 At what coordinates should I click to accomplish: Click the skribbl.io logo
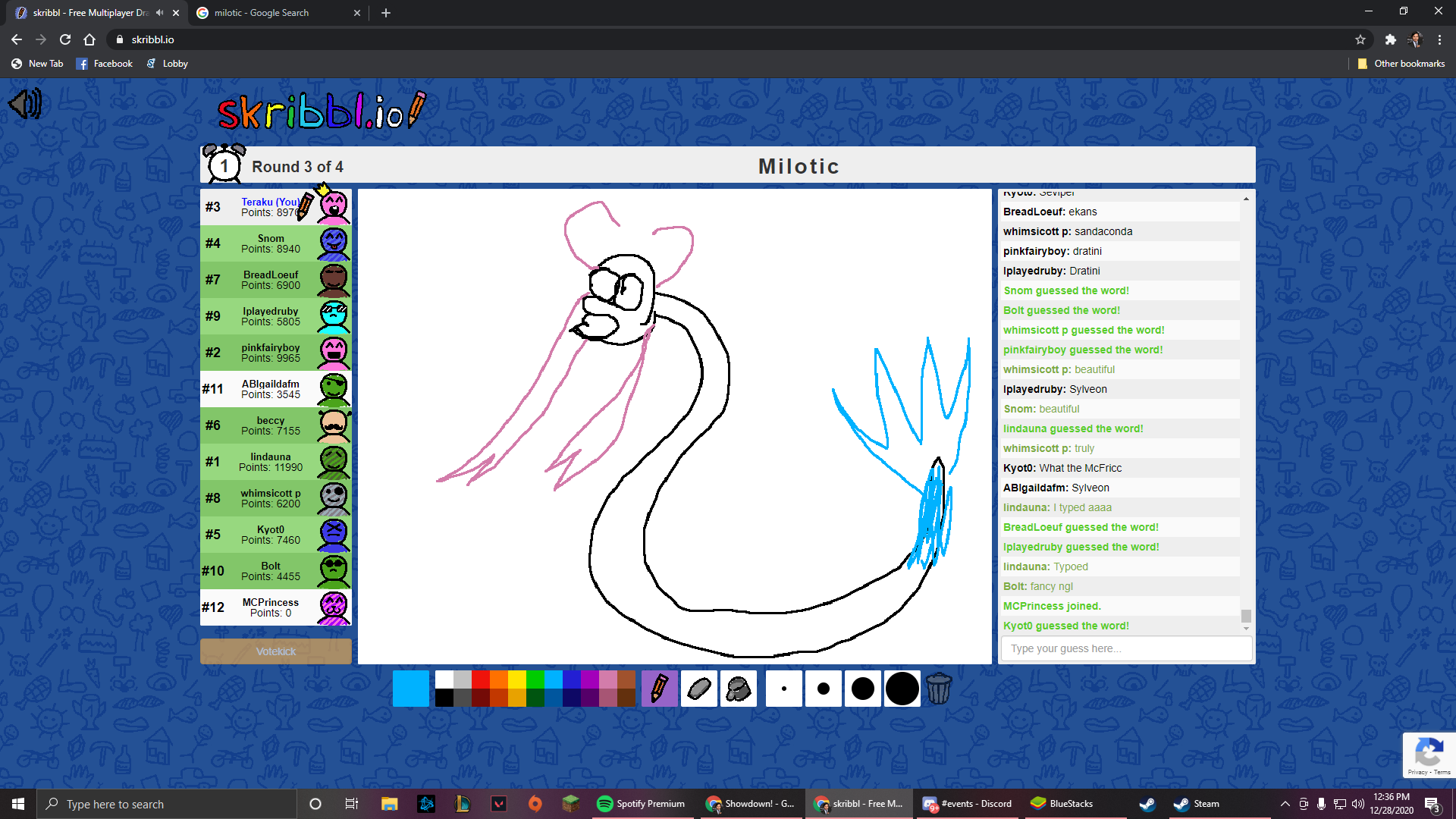pyautogui.click(x=322, y=111)
